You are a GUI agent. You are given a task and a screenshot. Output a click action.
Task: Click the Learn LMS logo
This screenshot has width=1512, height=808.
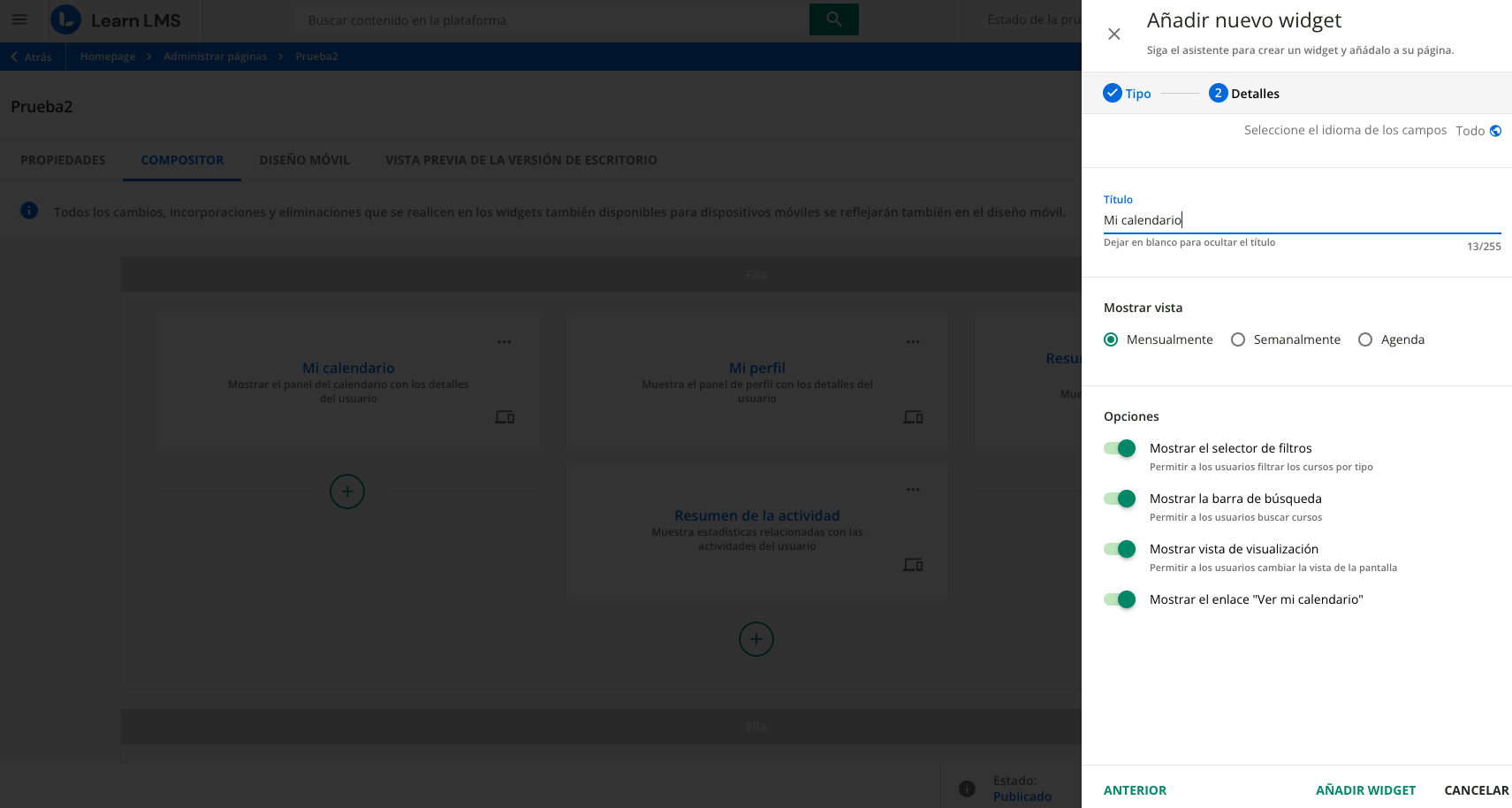[116, 20]
